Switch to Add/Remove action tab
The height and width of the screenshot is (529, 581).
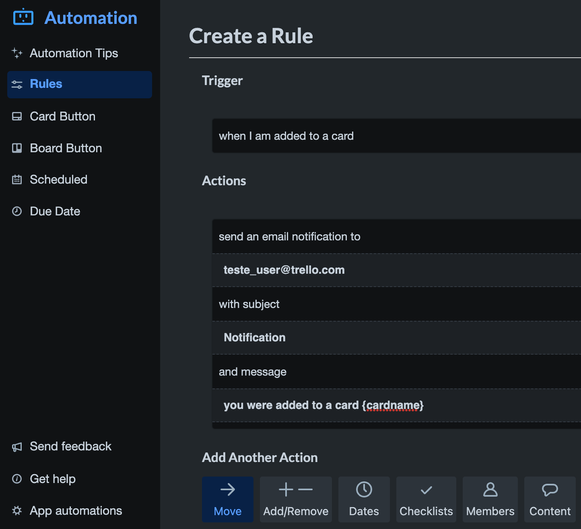tap(296, 499)
